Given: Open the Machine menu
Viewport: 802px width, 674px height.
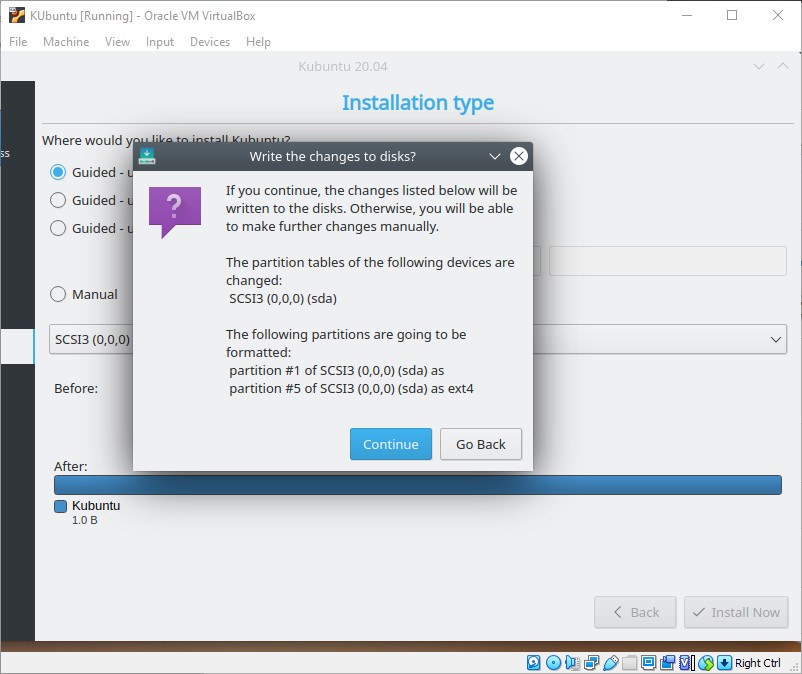Looking at the screenshot, I should pyautogui.click(x=66, y=42).
